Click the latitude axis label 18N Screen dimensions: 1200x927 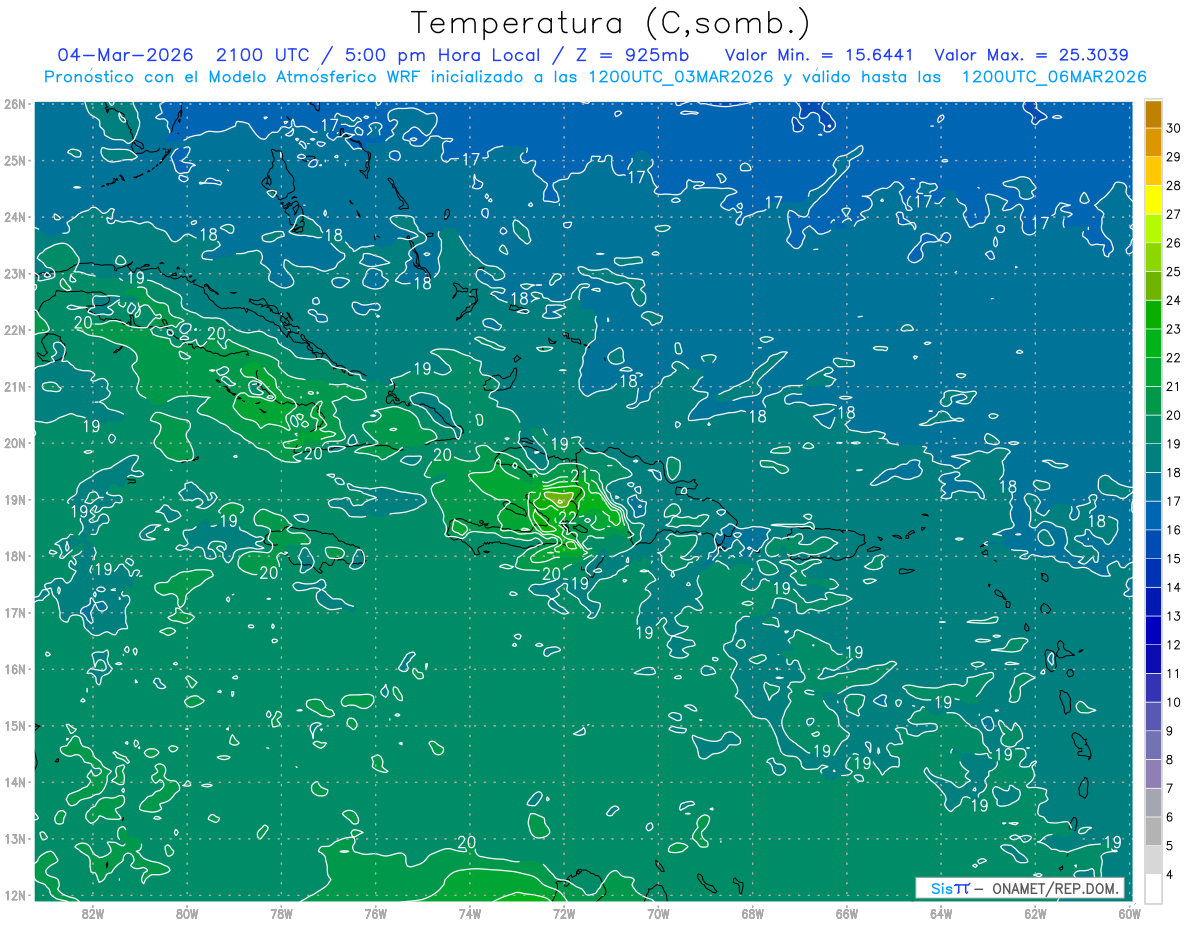16,556
